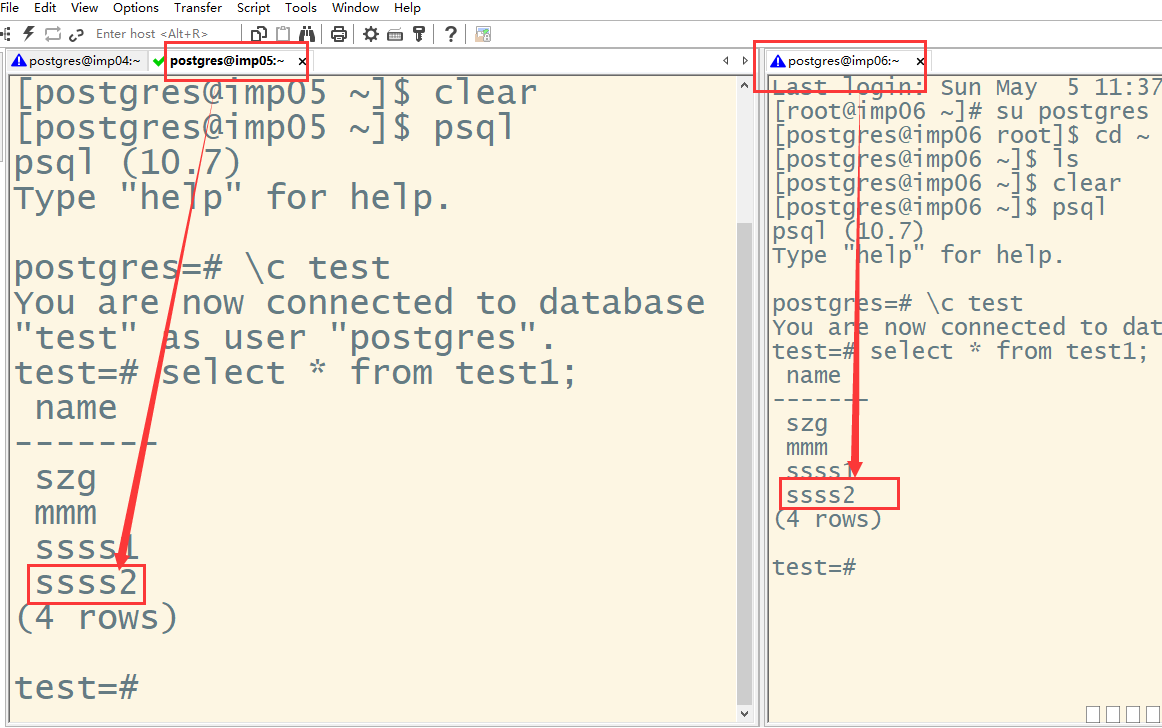The image size is (1162, 728).
Task: Click the Copy icon in toolbar
Action: [x=259, y=34]
